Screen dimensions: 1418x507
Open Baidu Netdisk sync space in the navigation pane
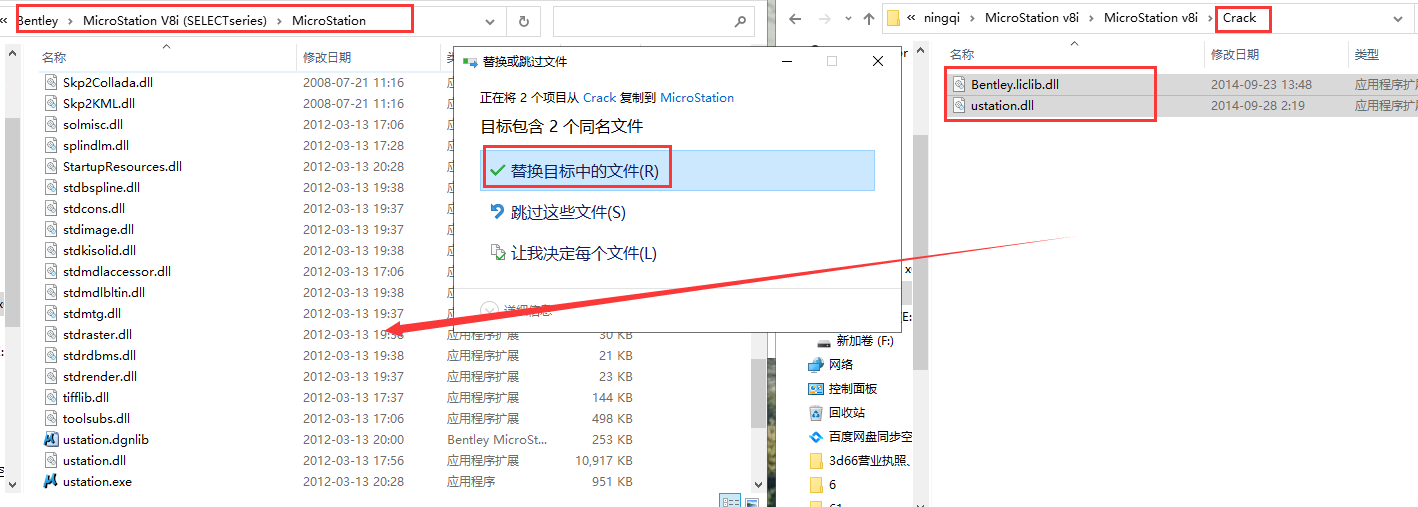(x=861, y=436)
